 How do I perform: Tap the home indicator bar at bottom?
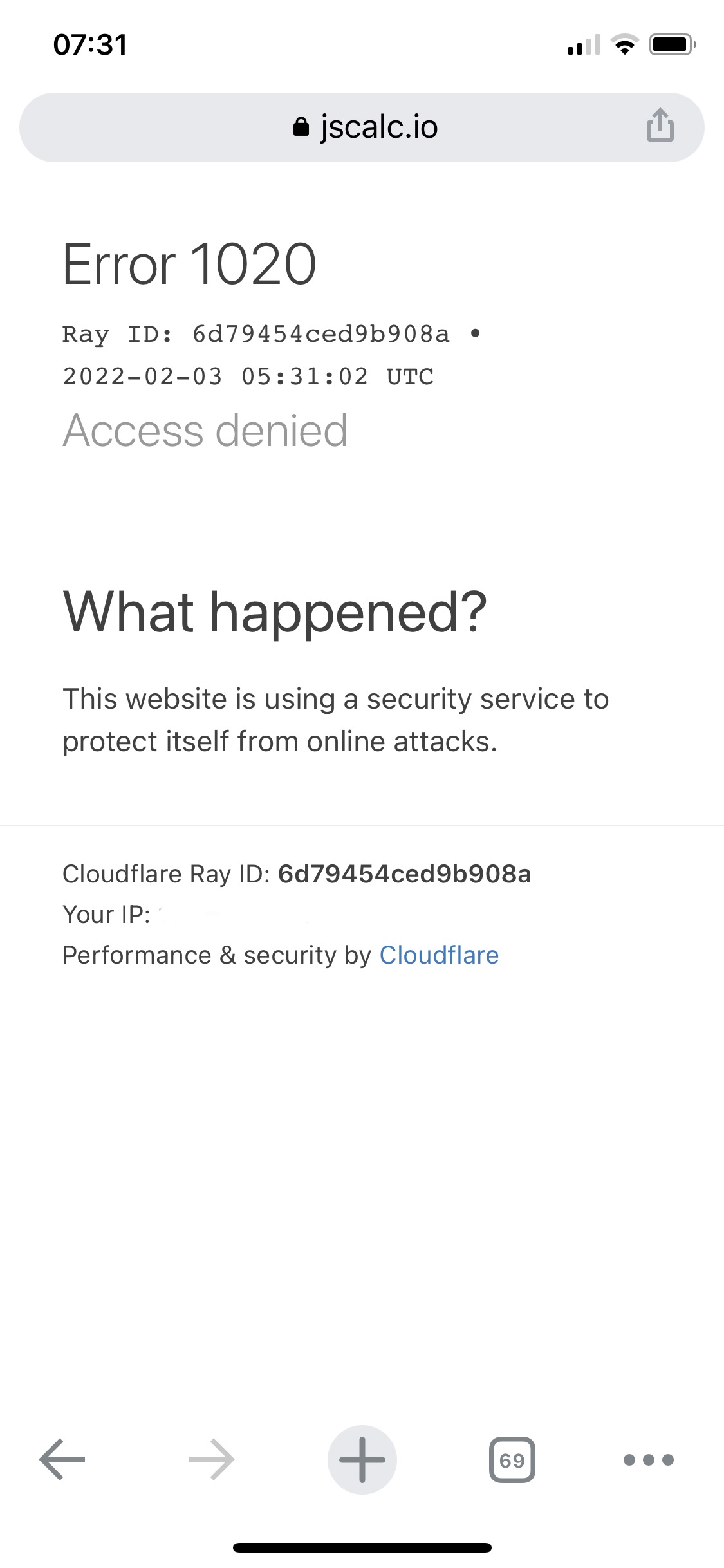click(x=362, y=1547)
